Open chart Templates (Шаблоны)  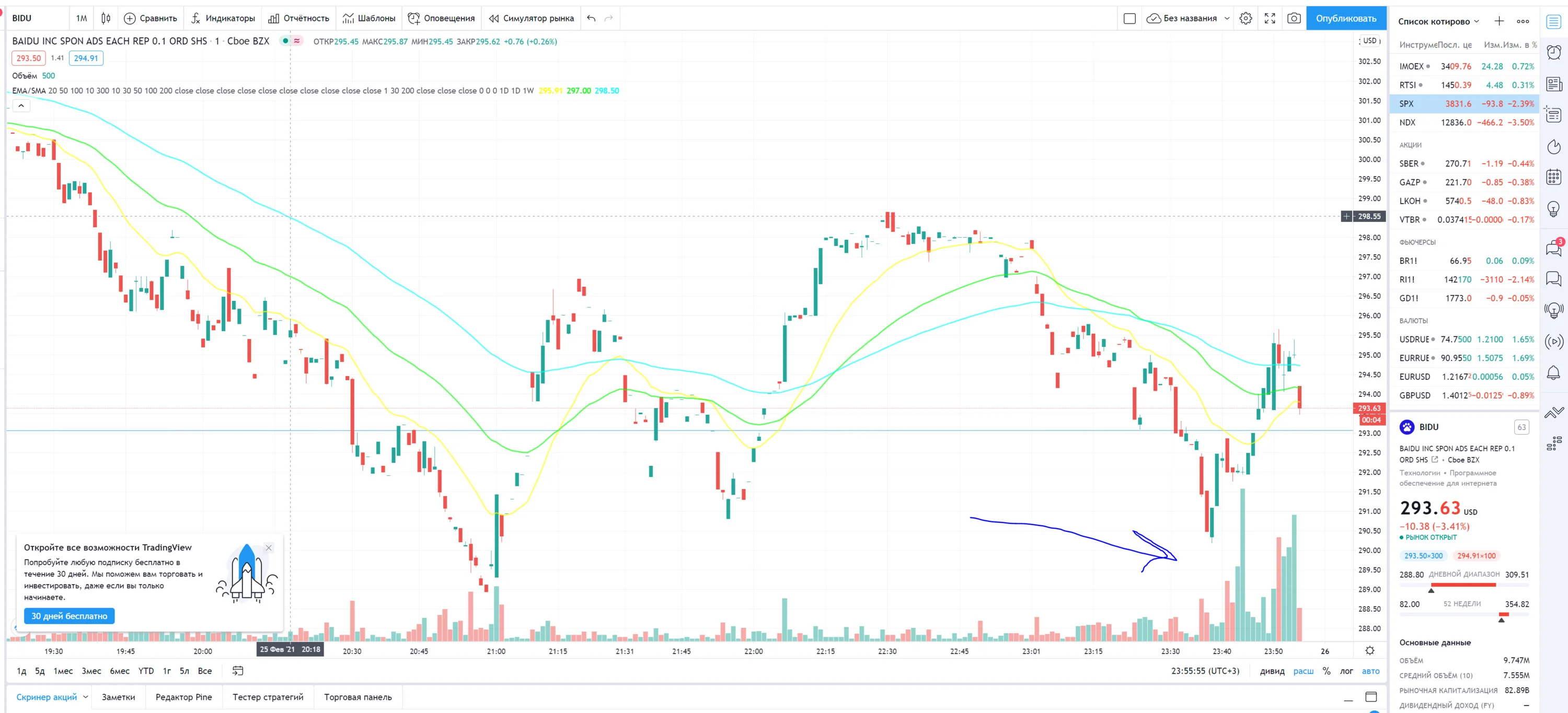point(369,18)
